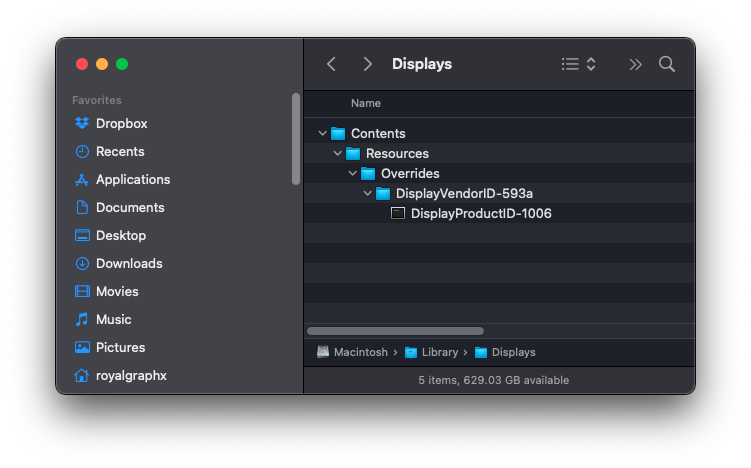Open the Music sidebar folder
Screen dimensions: 751x468
pos(113,320)
